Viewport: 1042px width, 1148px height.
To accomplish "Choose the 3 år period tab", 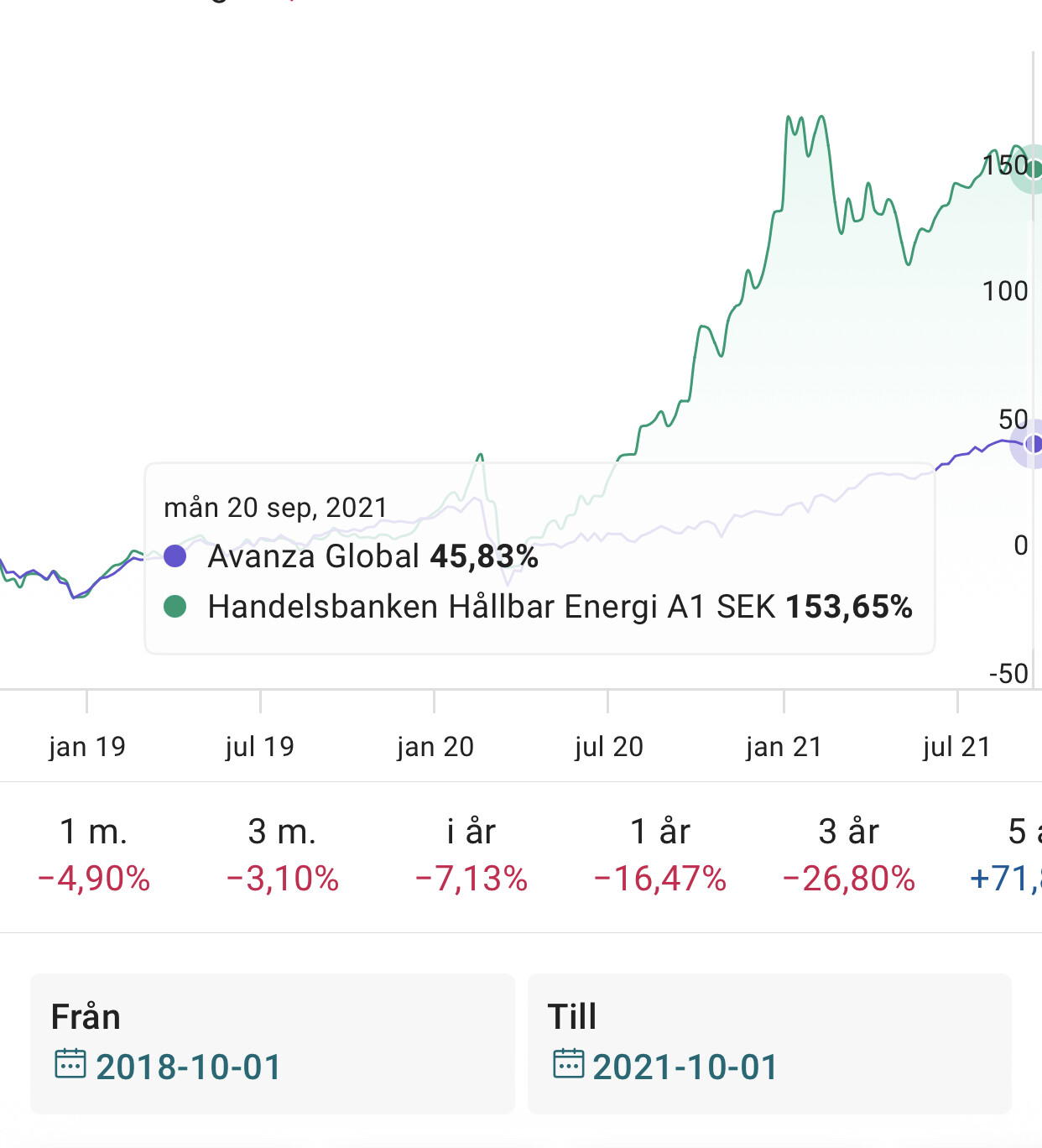I will pyautogui.click(x=848, y=854).
